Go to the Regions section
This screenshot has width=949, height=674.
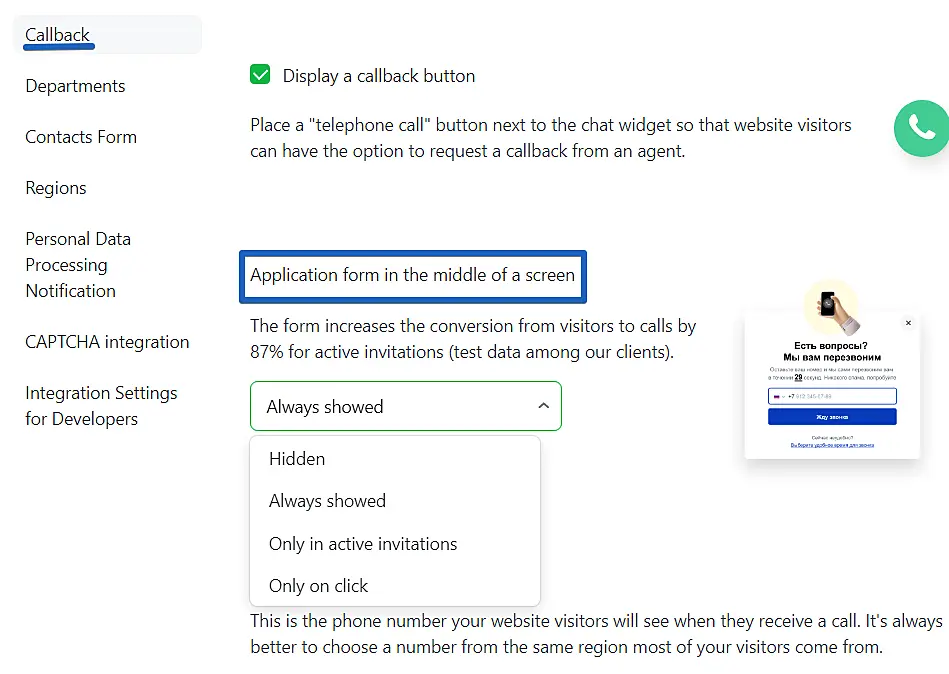pos(55,188)
